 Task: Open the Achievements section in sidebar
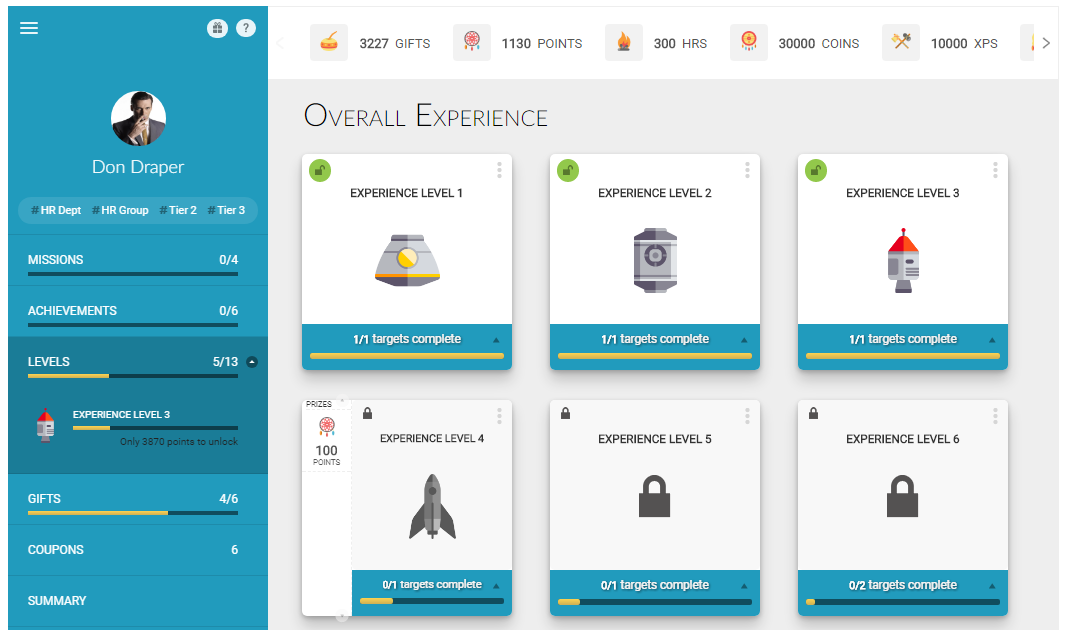(x=133, y=311)
